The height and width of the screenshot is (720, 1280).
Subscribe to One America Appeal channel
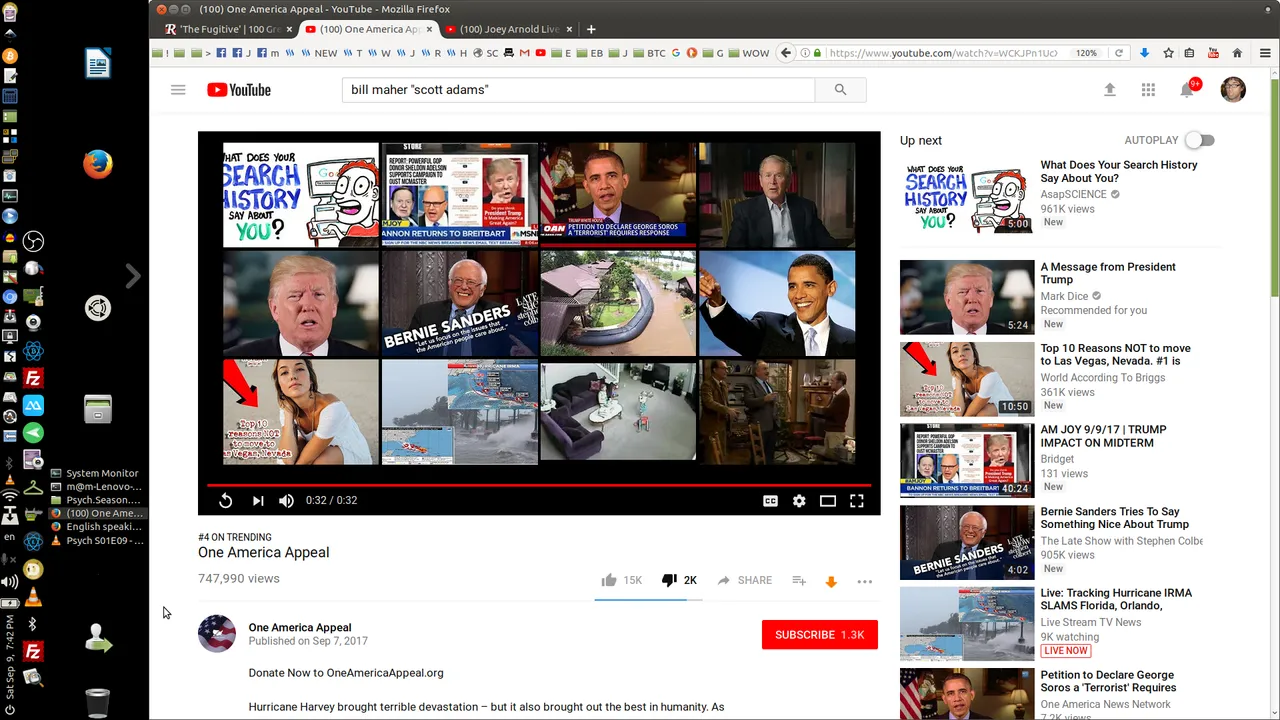coord(820,635)
